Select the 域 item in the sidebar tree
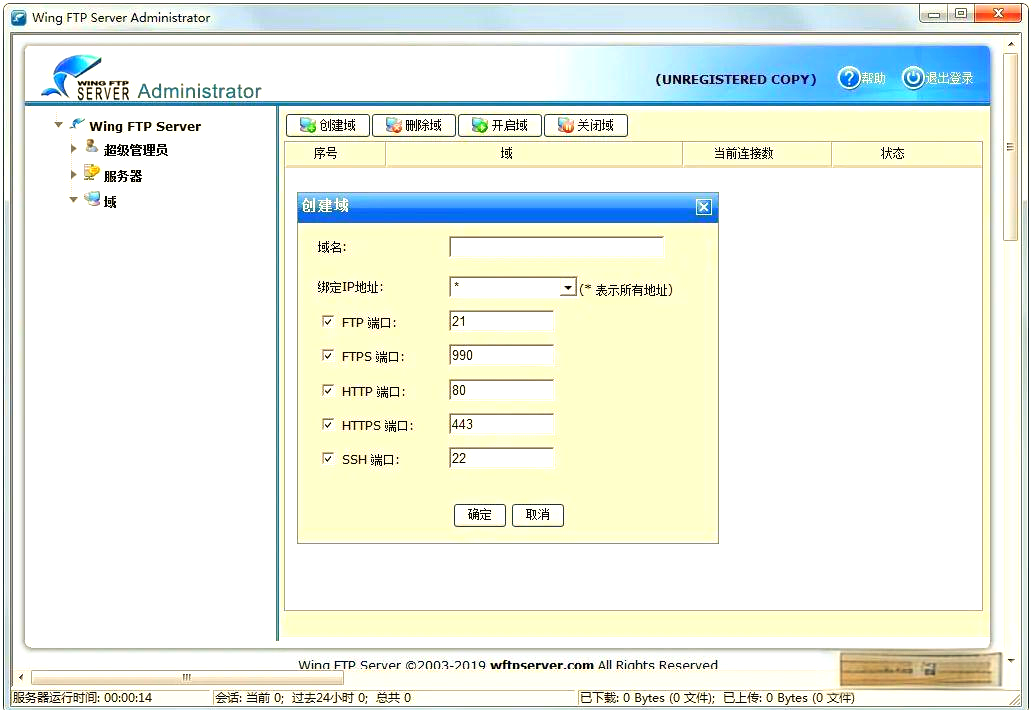Screen dimensions: 1034x710 (x=110, y=200)
